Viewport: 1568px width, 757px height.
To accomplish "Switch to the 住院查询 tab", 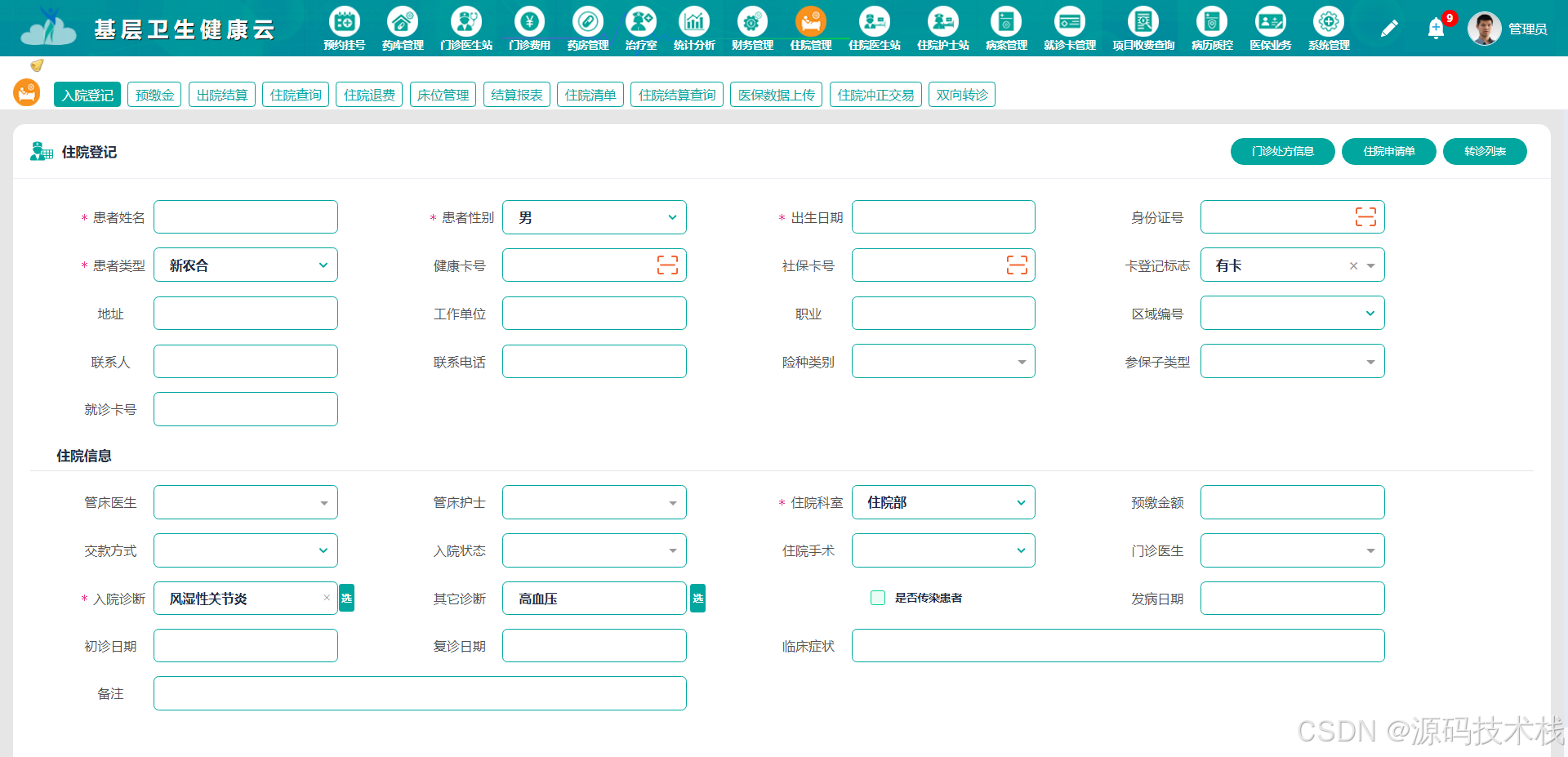I will [296, 95].
